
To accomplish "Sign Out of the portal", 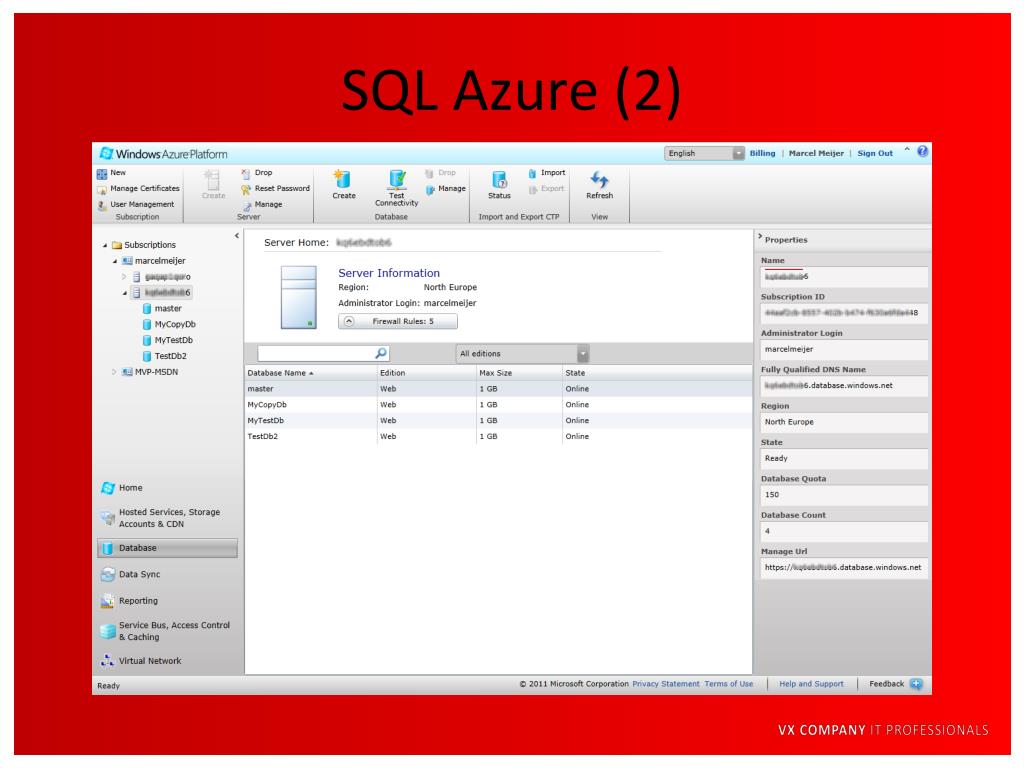I will [875, 153].
